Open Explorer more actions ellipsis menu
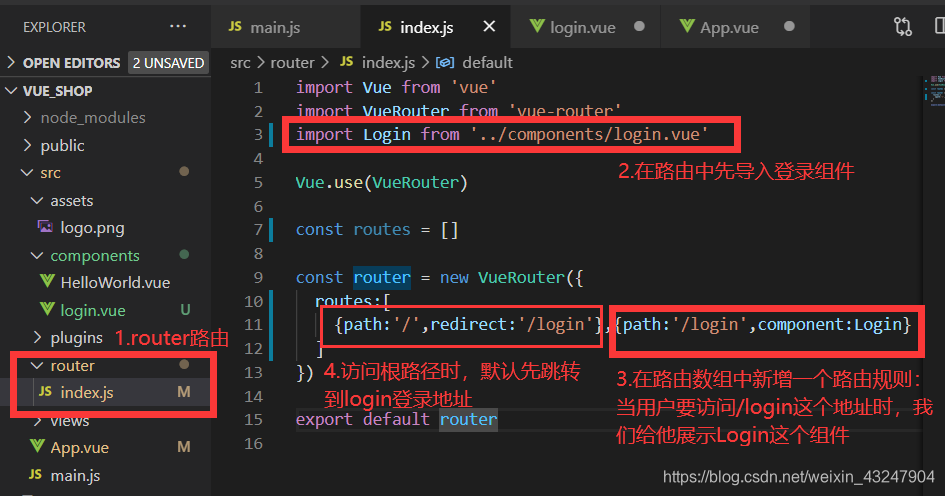This screenshot has height=496, width=945. tap(178, 27)
